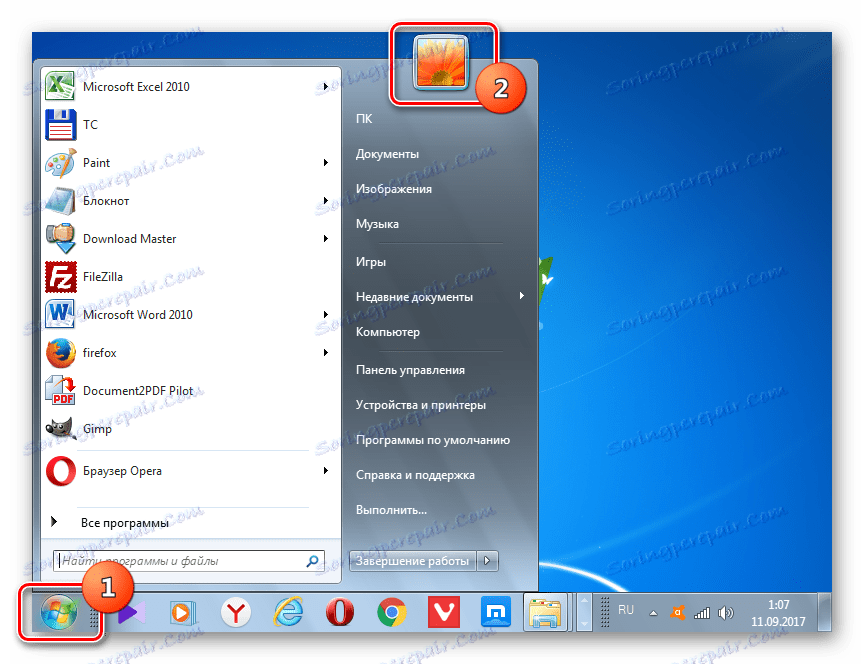The image size is (864, 664).
Task: Launch TC floppy disk icon
Action: pyautogui.click(x=61, y=125)
